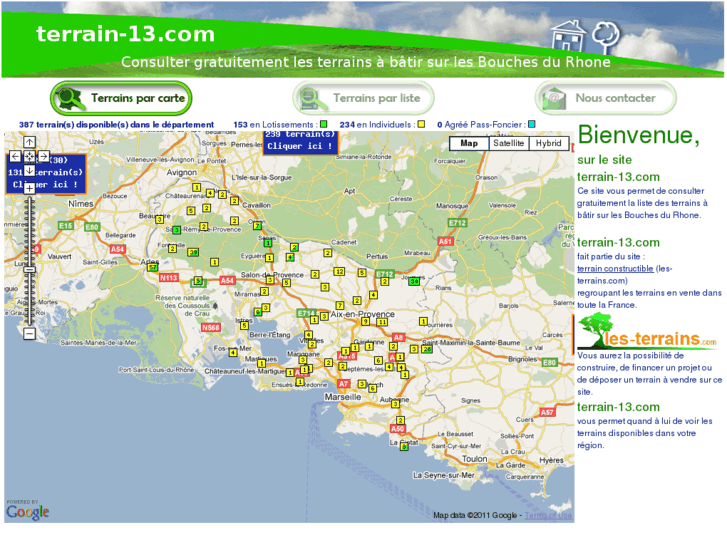The image size is (727, 545).
Task: Select yellow marker 1 south of Avignon
Action: click(197, 188)
